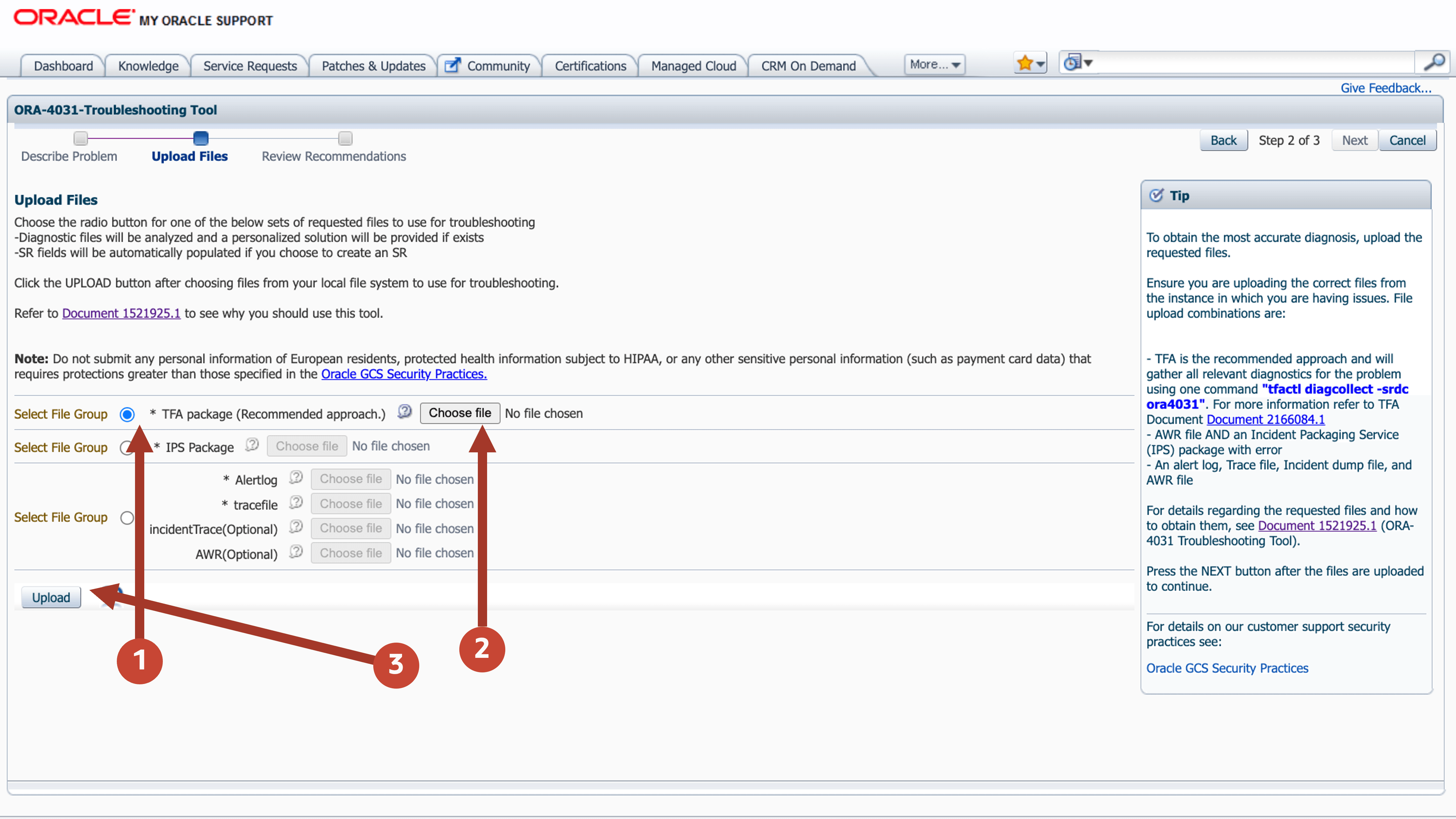
Task: Open the Give Feedback... link
Action: click(1386, 88)
